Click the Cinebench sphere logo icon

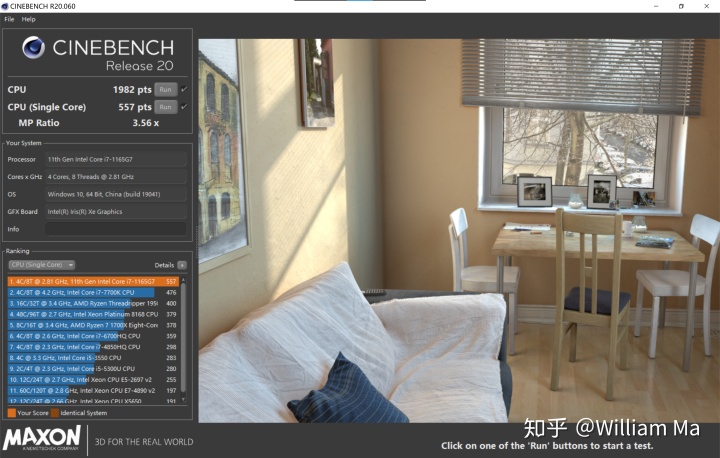point(34,47)
